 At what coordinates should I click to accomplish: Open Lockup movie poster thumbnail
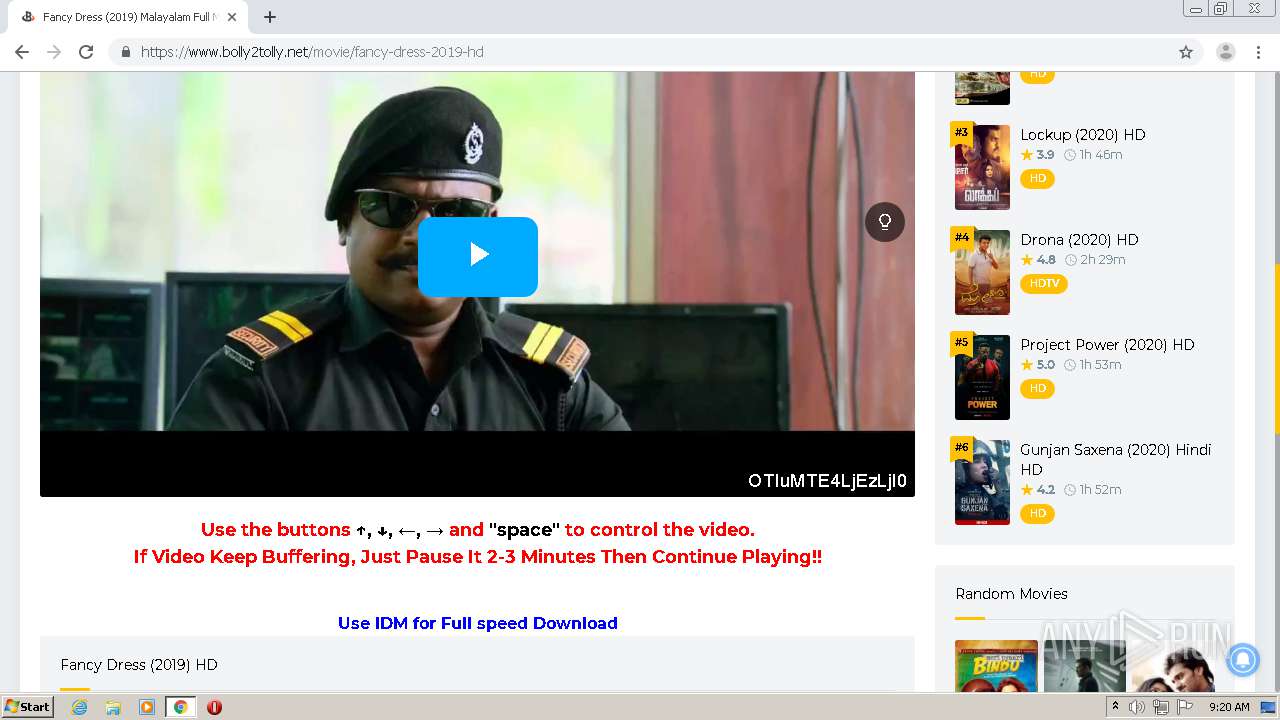pos(982,167)
